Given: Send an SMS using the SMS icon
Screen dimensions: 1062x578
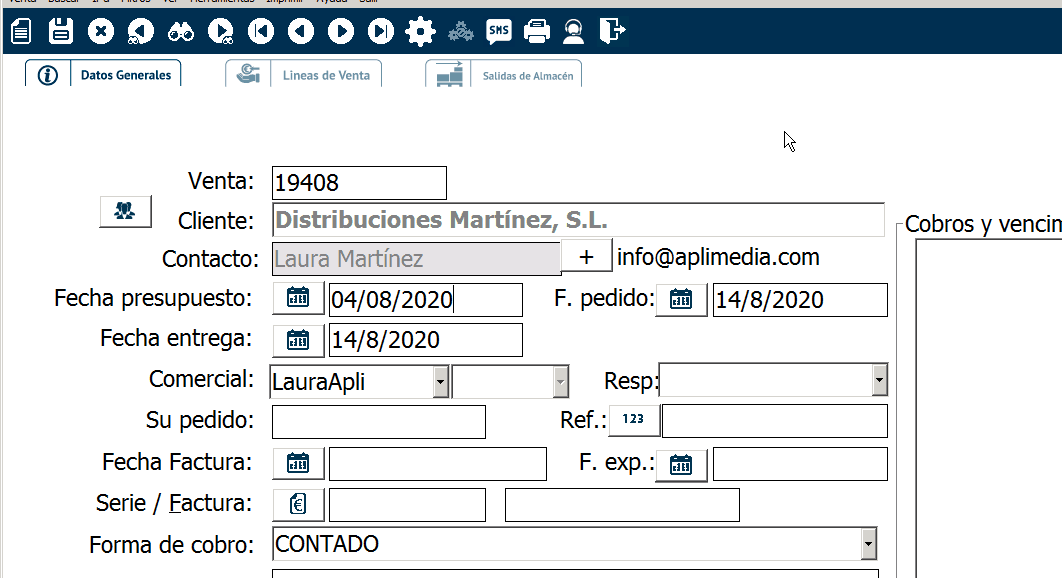Looking at the screenshot, I should (498, 32).
